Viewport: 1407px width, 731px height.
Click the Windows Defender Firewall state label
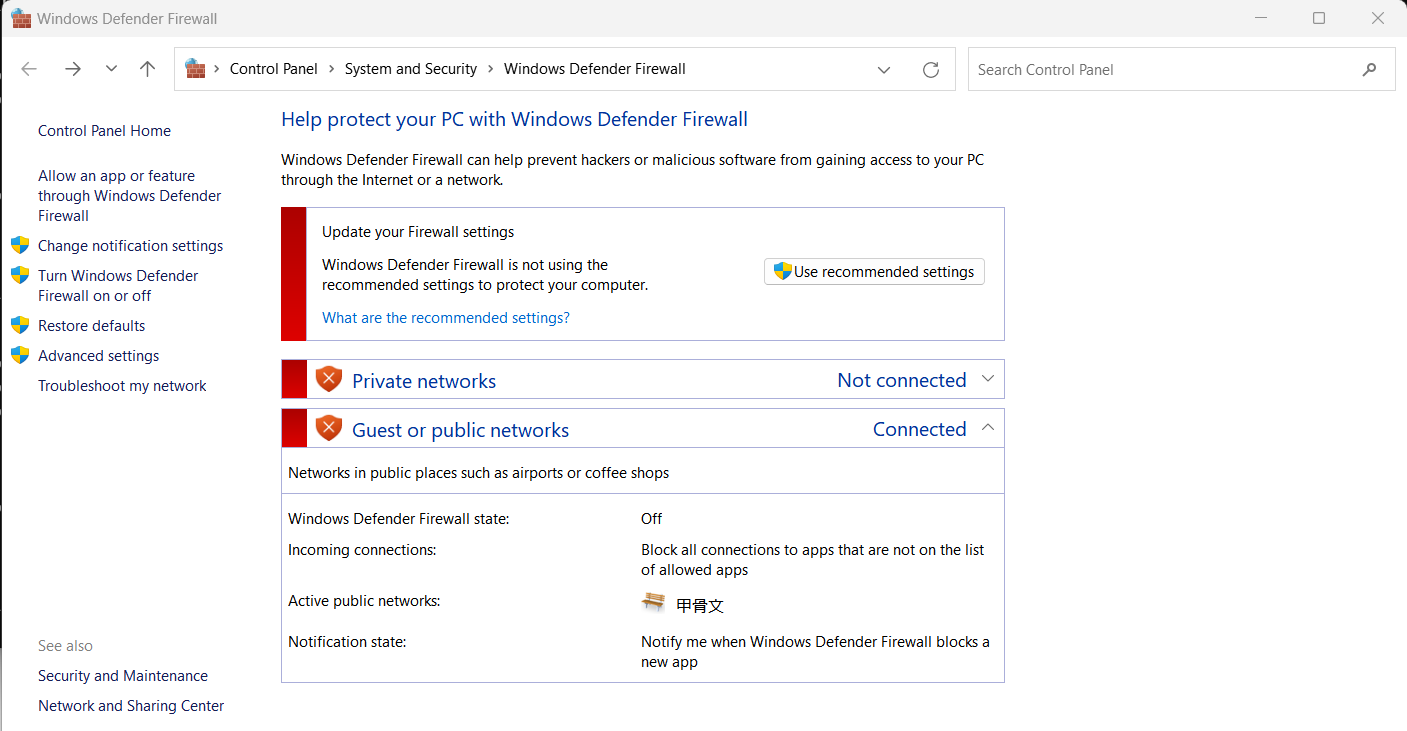(399, 519)
